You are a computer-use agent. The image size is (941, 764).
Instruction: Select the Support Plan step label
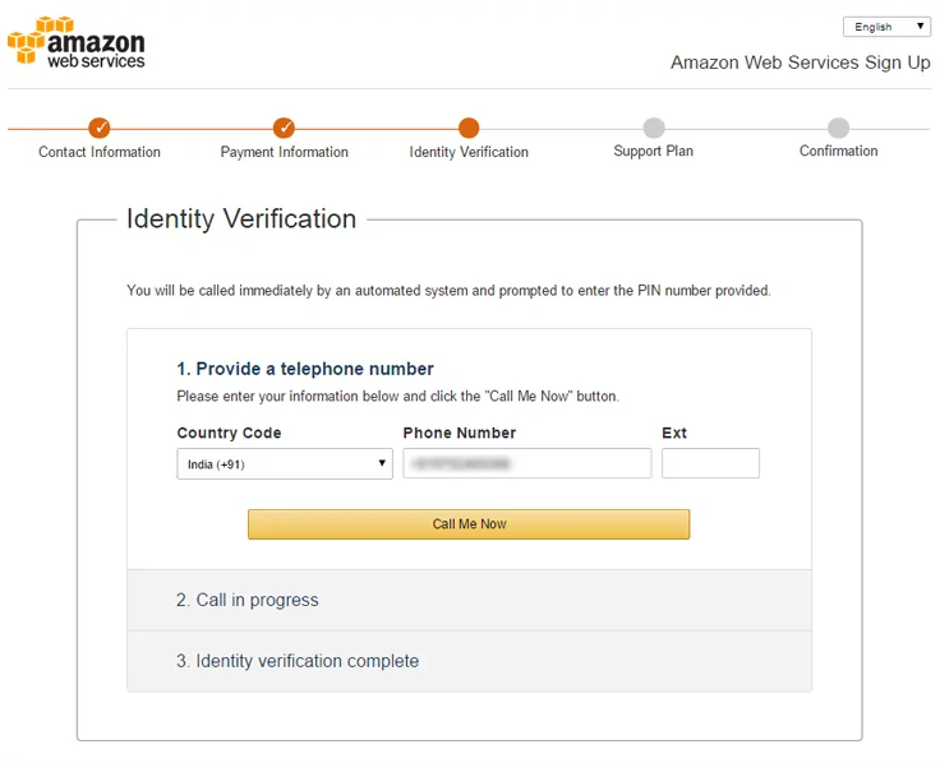(x=654, y=151)
